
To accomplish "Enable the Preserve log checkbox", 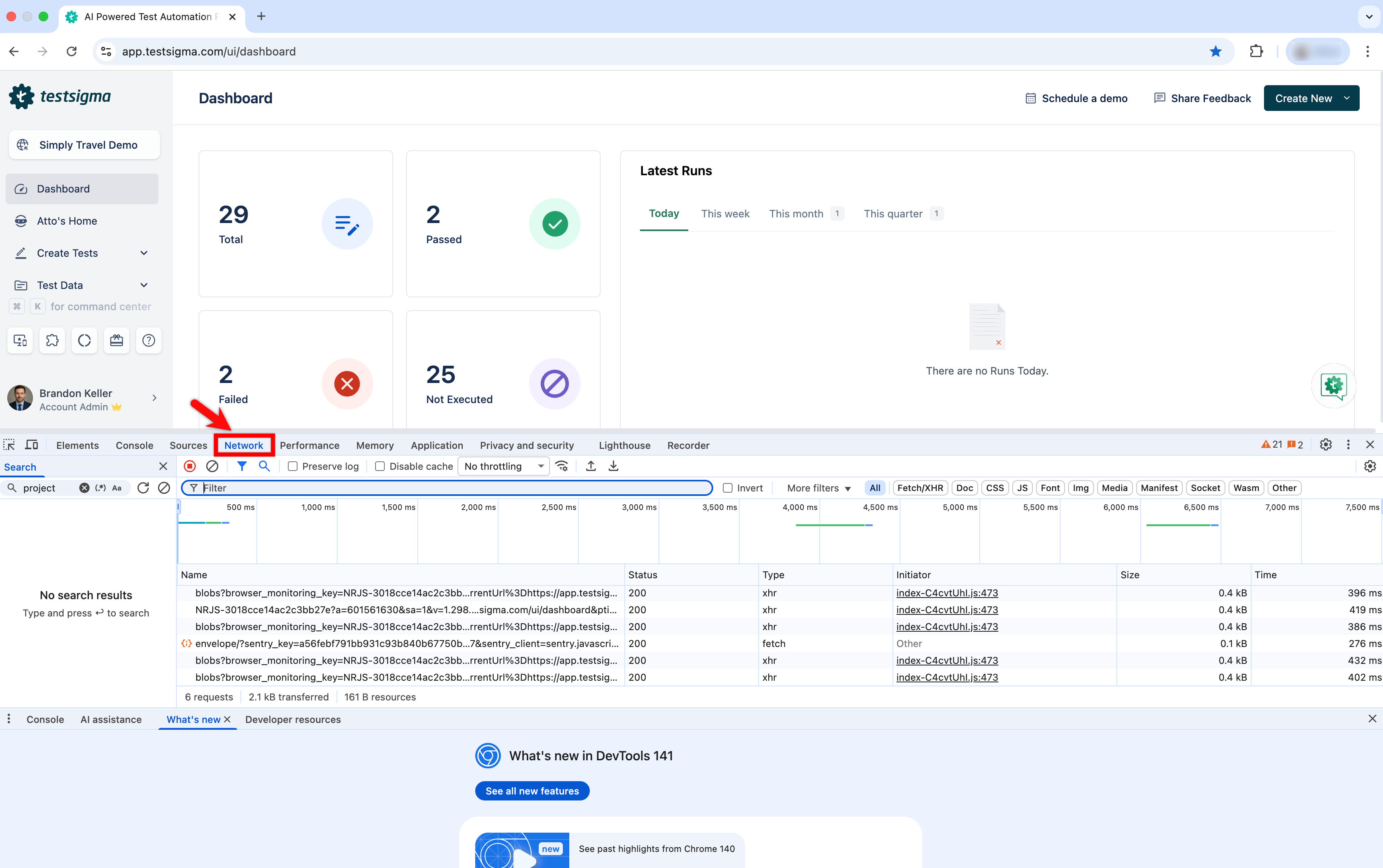I will [292, 466].
